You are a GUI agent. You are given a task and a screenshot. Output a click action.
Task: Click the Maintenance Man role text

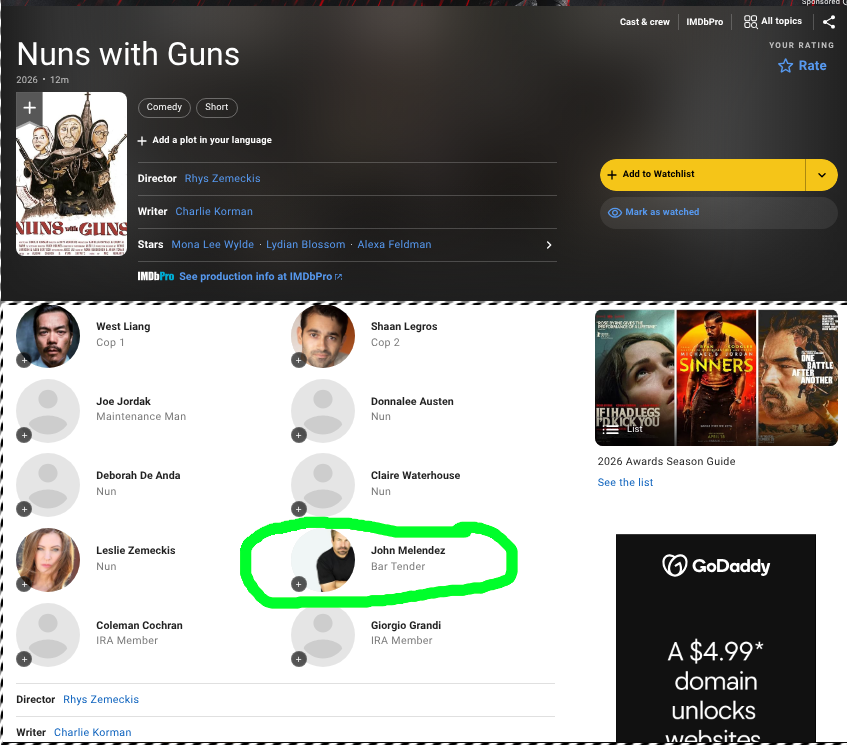(x=141, y=417)
